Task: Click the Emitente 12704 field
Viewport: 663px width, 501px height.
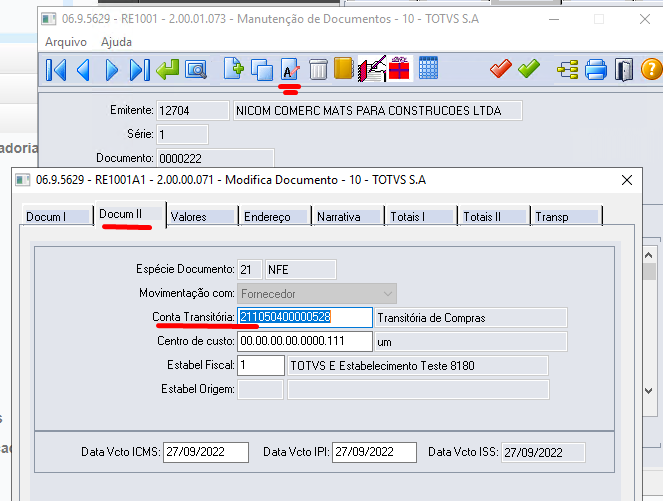Action: click(x=193, y=110)
